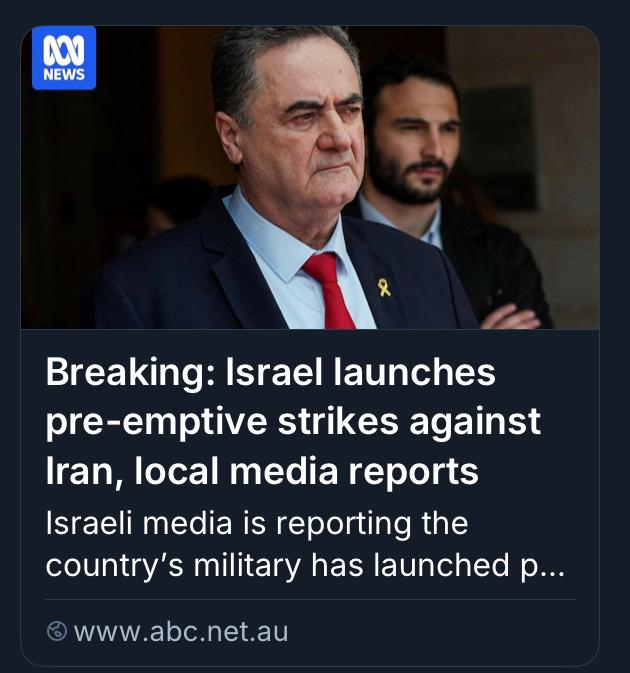Viewport: 630px width, 673px height.
Task: Click the red tie in the photo
Action: click(331, 290)
